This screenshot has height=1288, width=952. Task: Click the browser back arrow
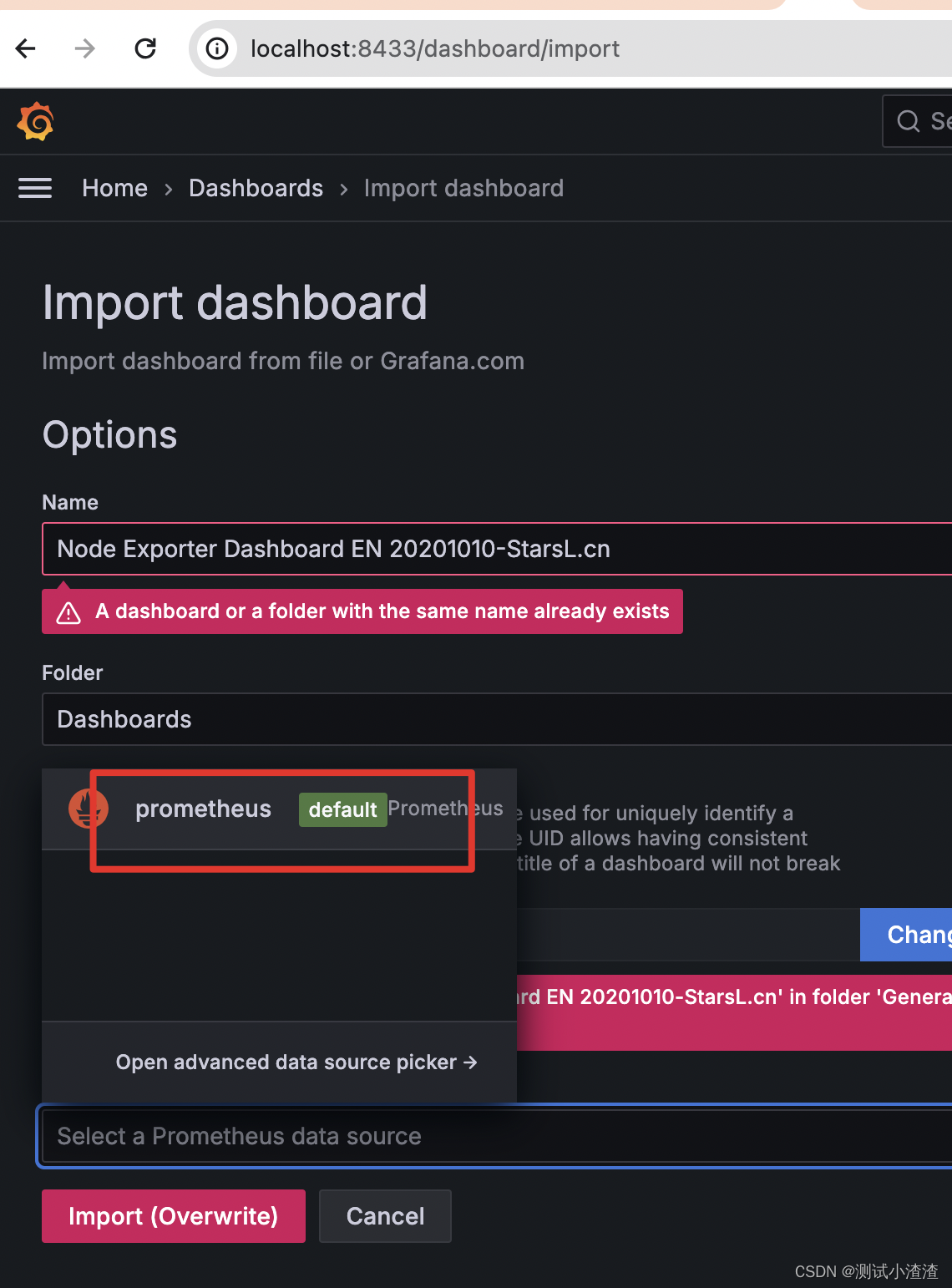[x=26, y=48]
